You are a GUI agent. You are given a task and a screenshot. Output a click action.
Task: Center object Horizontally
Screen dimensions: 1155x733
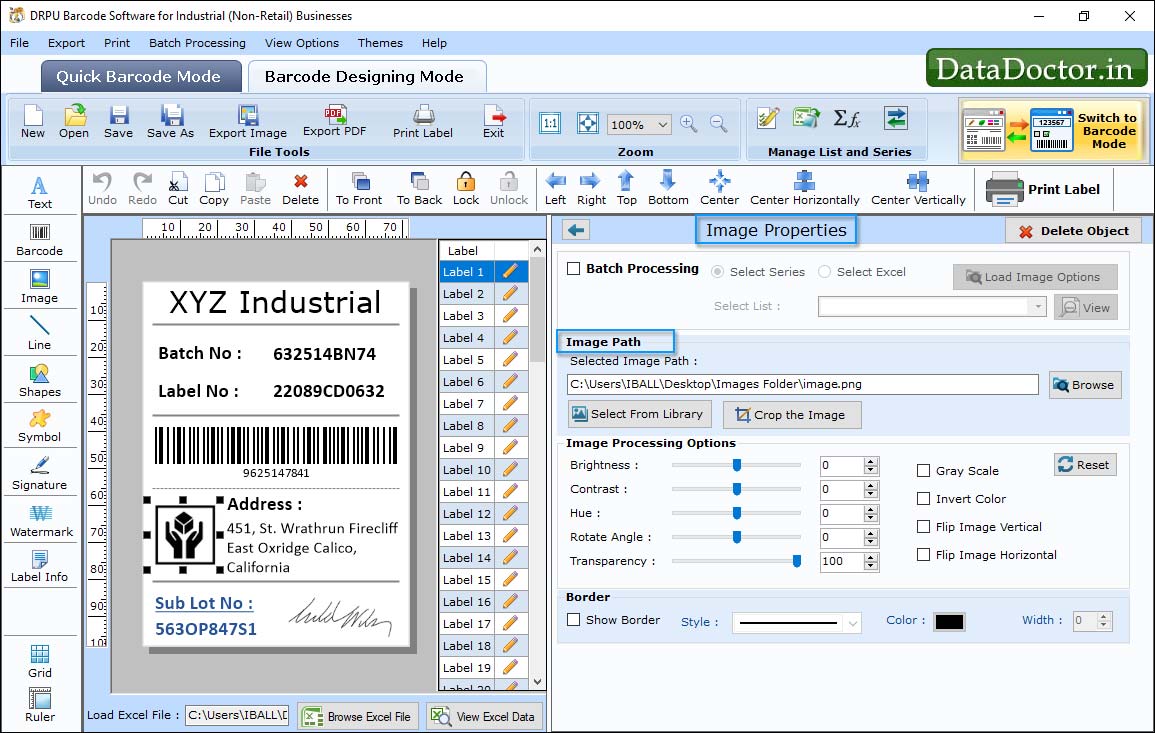click(x=805, y=189)
